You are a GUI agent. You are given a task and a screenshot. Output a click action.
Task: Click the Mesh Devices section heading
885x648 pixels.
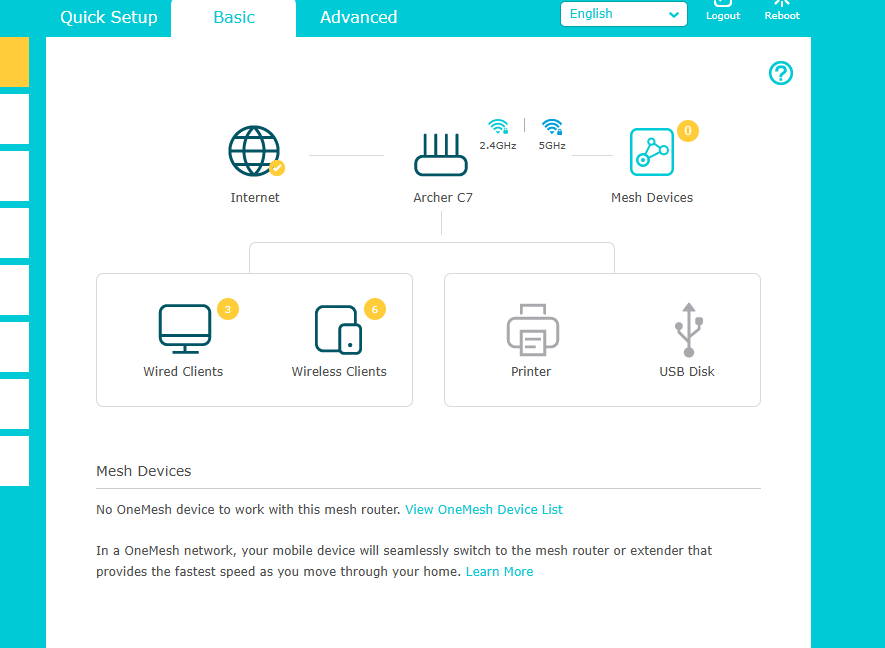click(x=144, y=471)
